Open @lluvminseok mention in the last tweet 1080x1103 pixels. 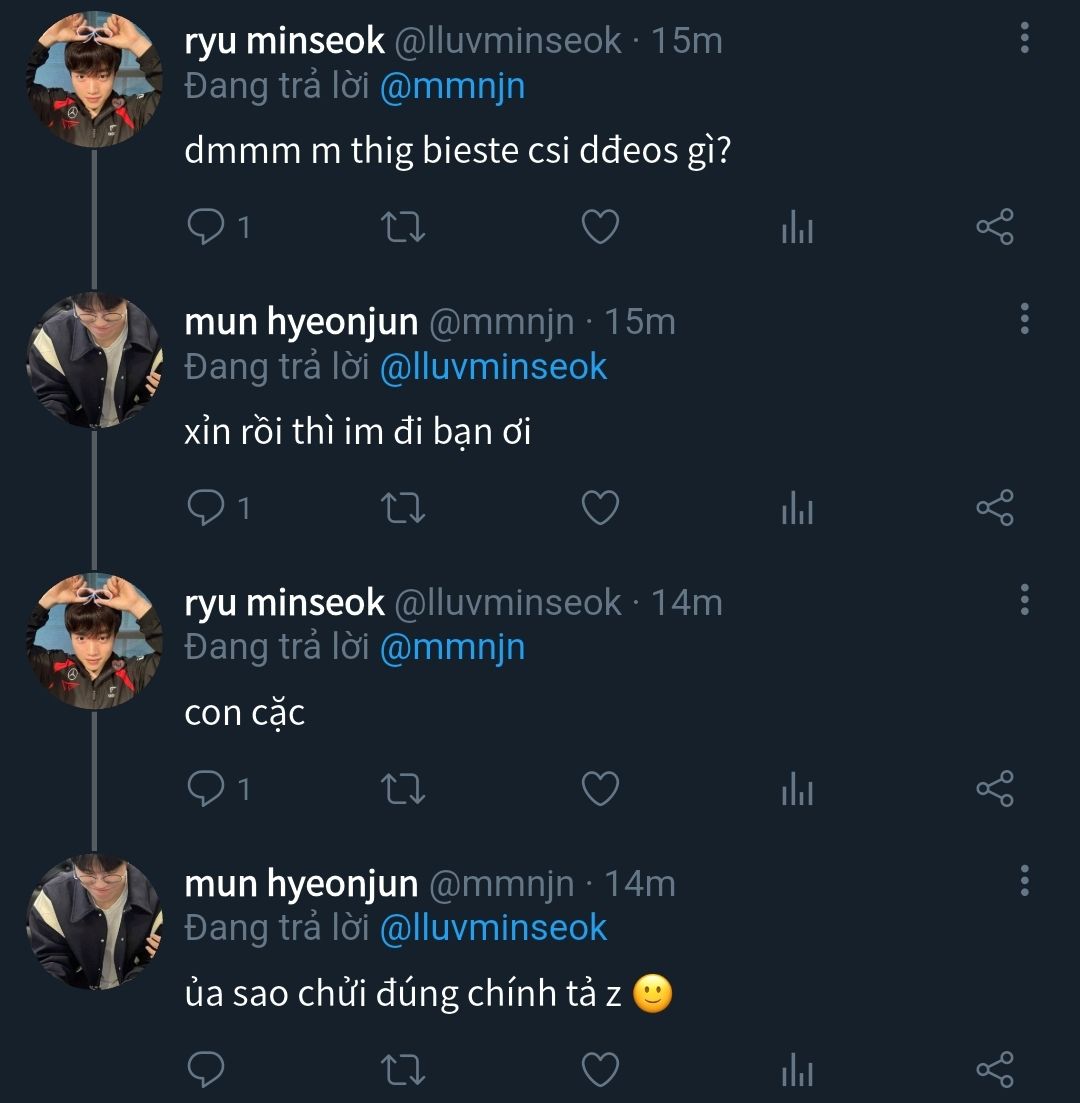tap(493, 928)
